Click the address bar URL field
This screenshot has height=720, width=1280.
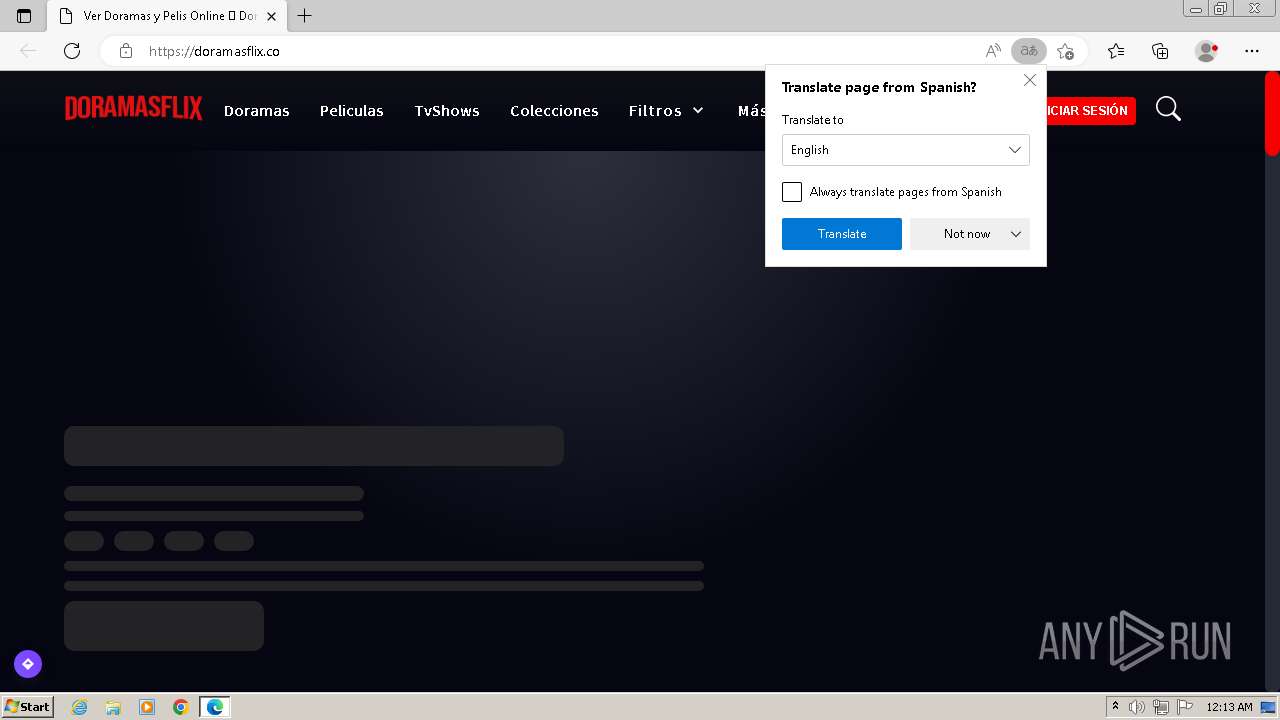(560, 51)
